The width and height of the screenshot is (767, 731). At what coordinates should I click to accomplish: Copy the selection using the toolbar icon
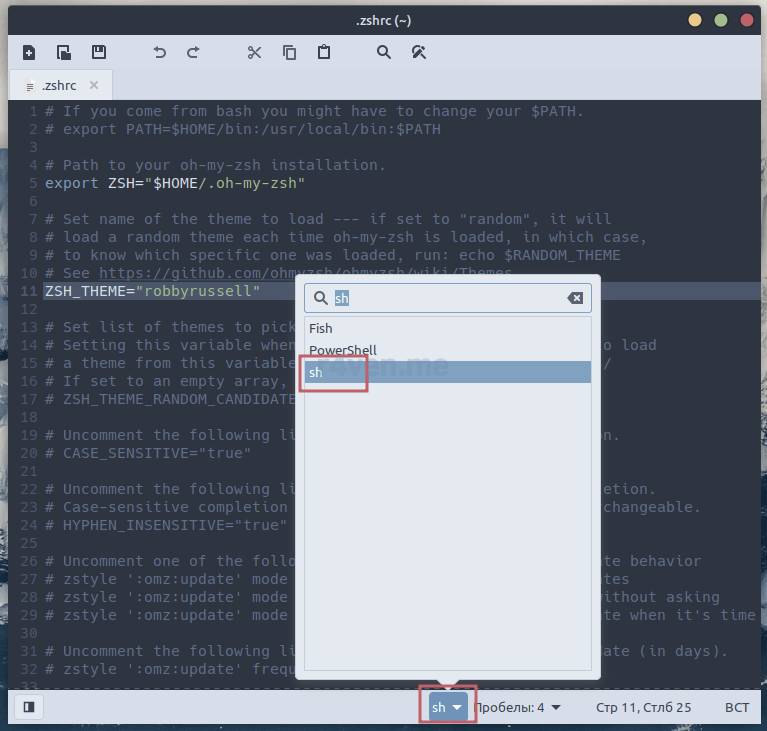point(289,52)
